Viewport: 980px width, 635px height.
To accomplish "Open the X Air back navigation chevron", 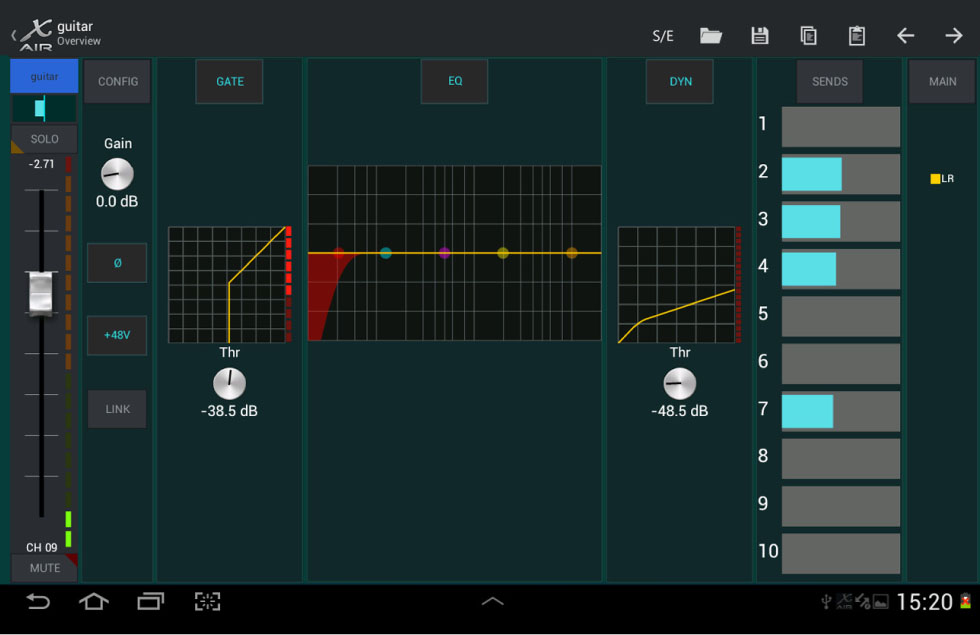I will coord(14,36).
